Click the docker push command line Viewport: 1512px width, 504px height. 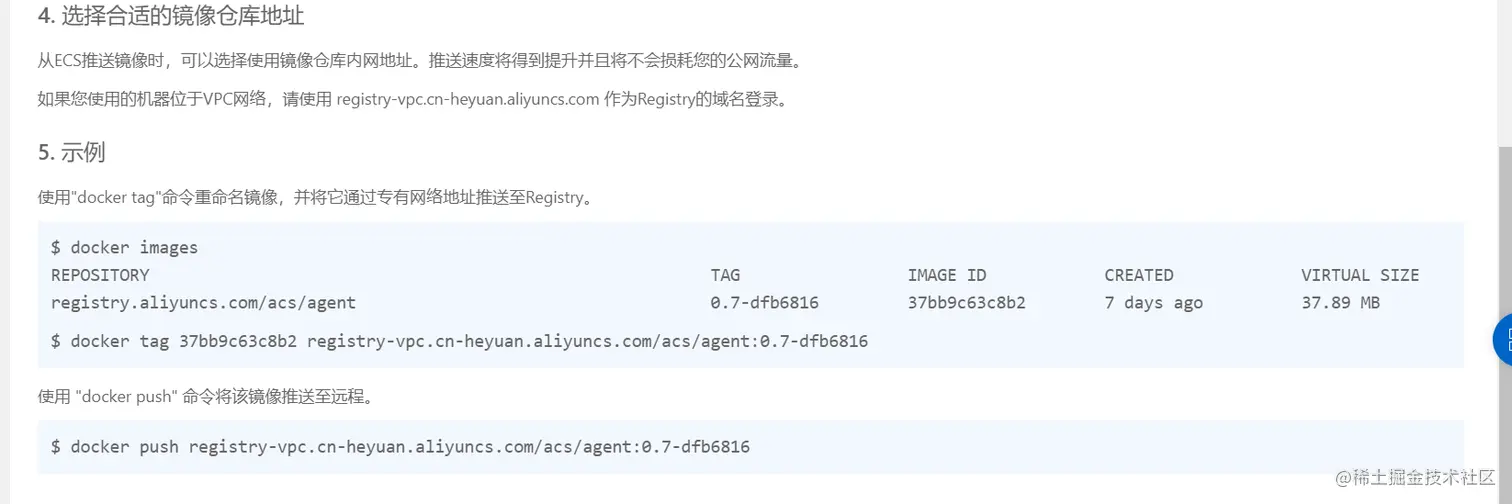pos(400,446)
